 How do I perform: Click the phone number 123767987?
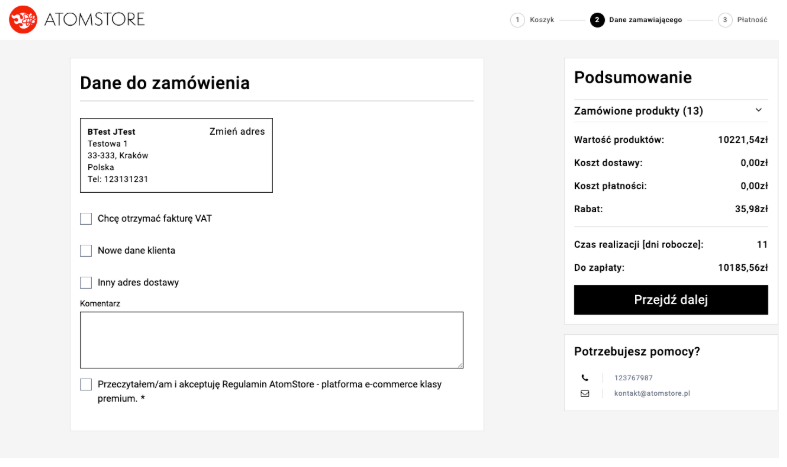click(x=633, y=378)
